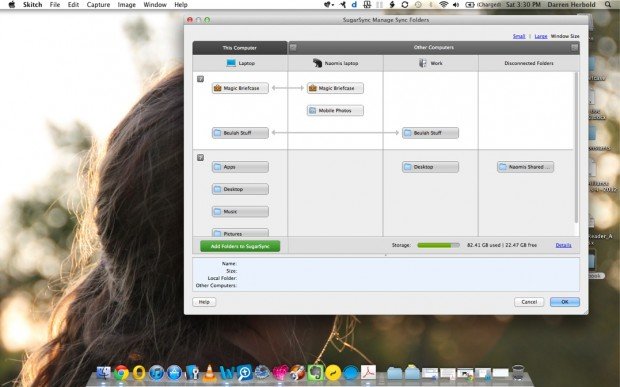Collapse the unsynced folders section toggle

tap(200, 157)
